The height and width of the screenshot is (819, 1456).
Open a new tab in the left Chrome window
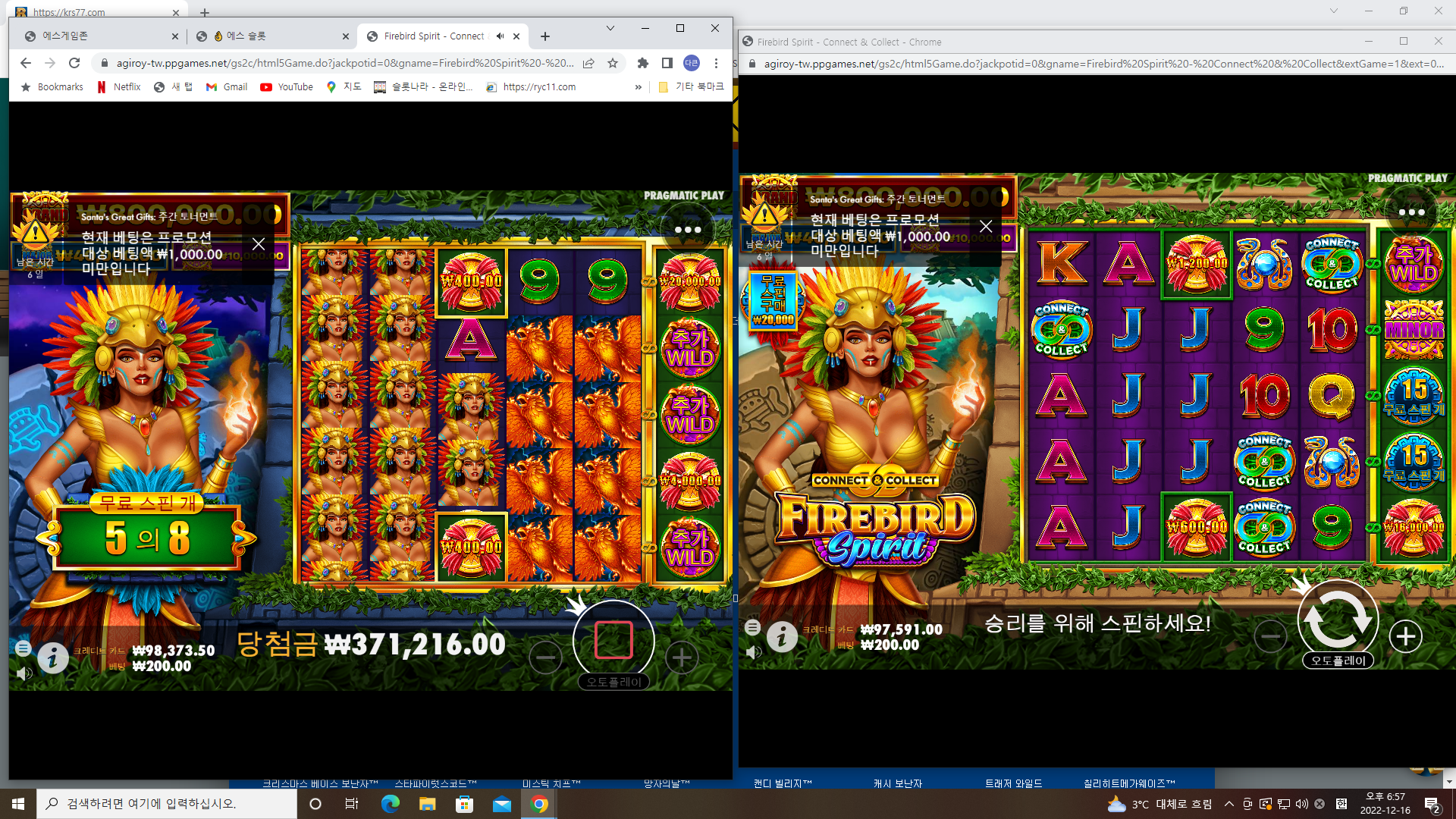545,36
